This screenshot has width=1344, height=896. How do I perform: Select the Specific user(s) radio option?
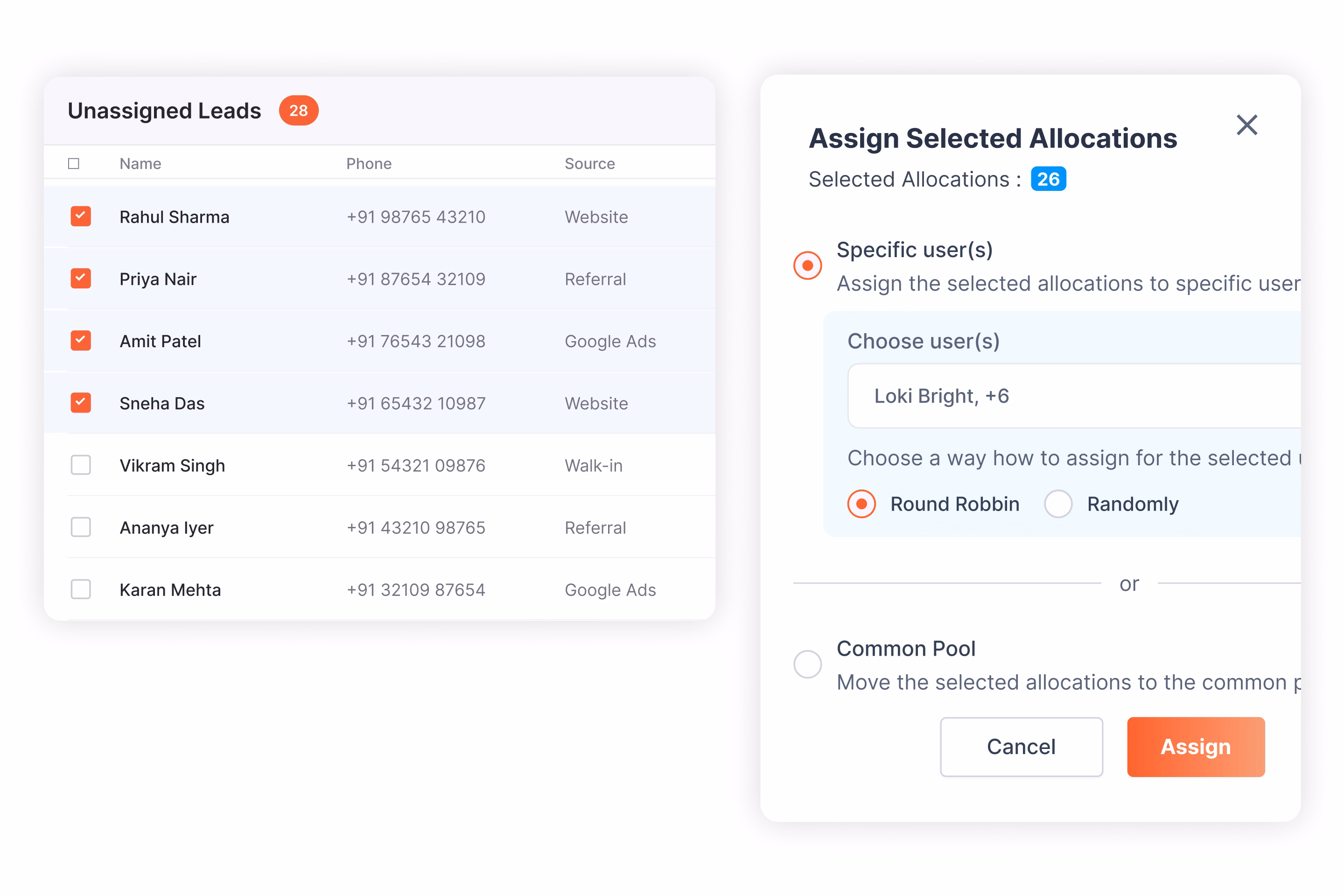[807, 266]
